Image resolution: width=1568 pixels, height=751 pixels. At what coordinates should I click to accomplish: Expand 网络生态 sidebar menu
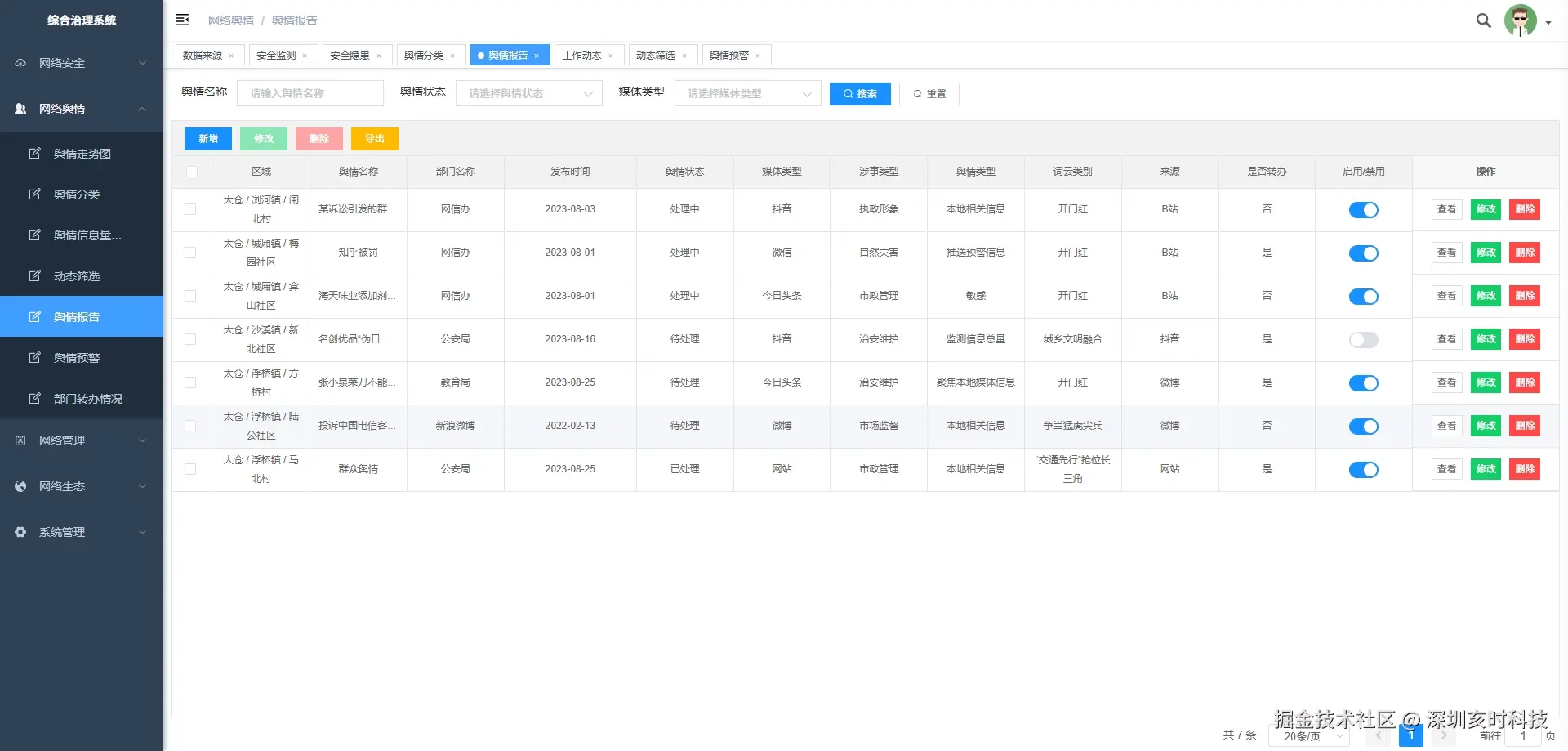142,486
